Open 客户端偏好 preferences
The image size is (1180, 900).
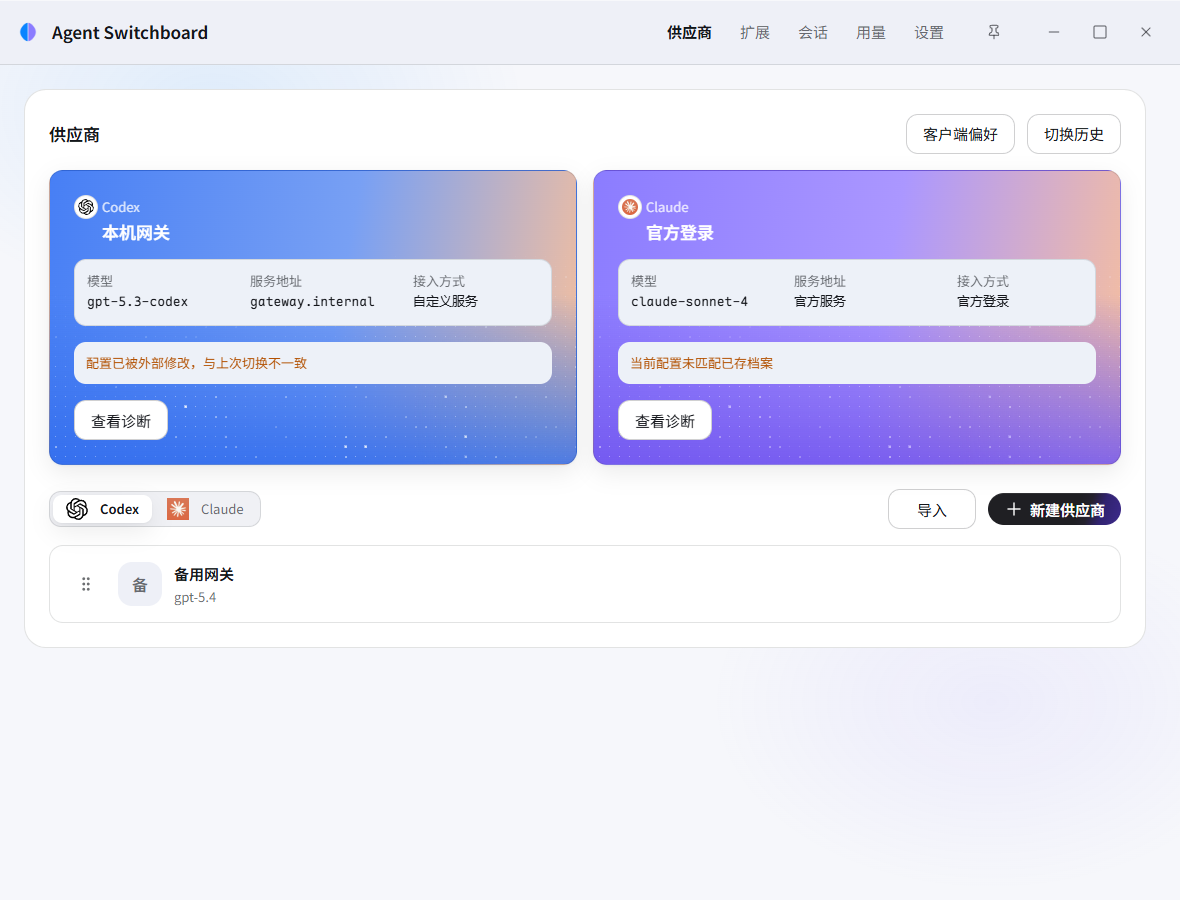960,135
